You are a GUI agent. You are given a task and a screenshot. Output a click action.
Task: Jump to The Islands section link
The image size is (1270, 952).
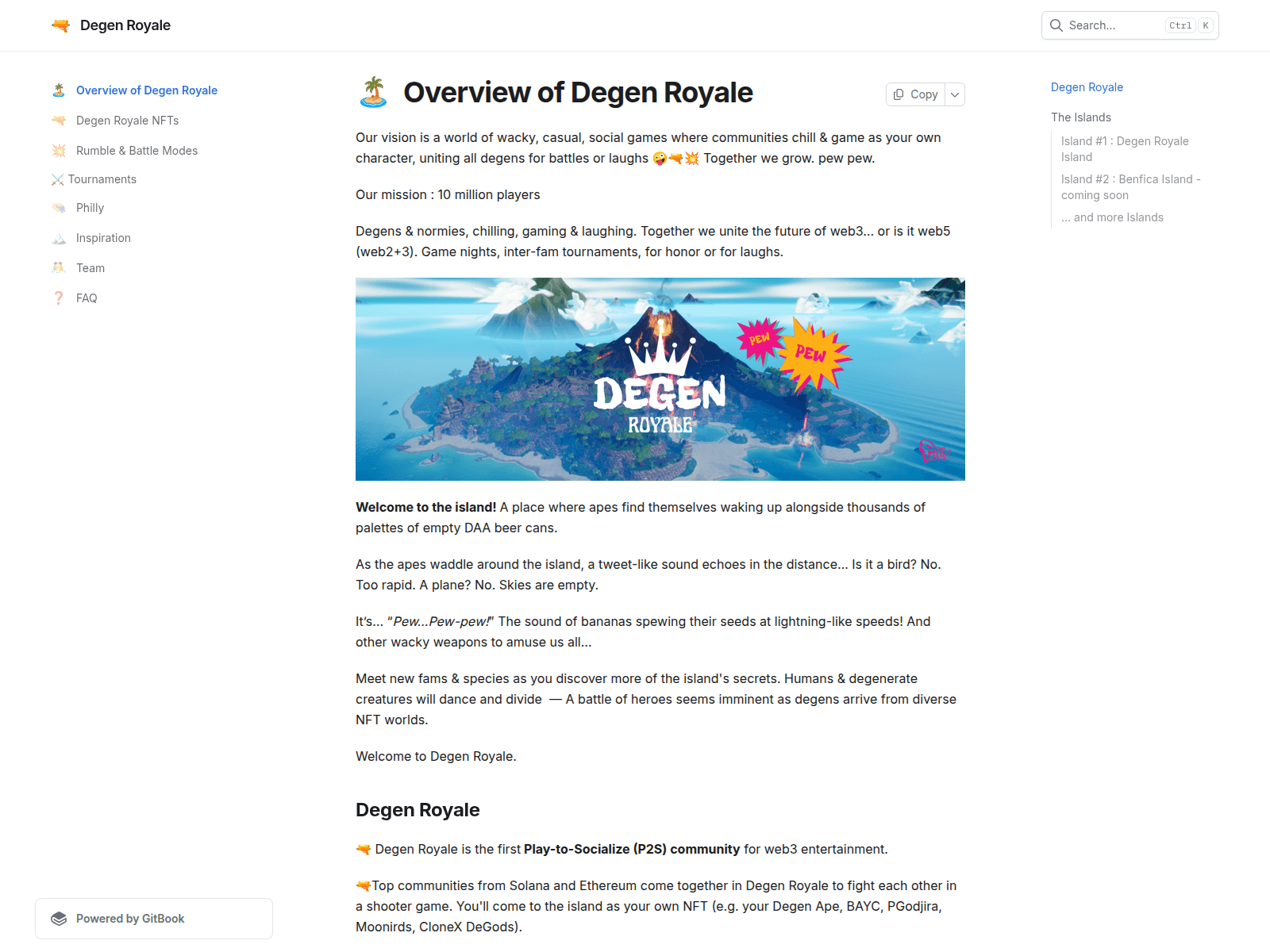[1081, 117]
